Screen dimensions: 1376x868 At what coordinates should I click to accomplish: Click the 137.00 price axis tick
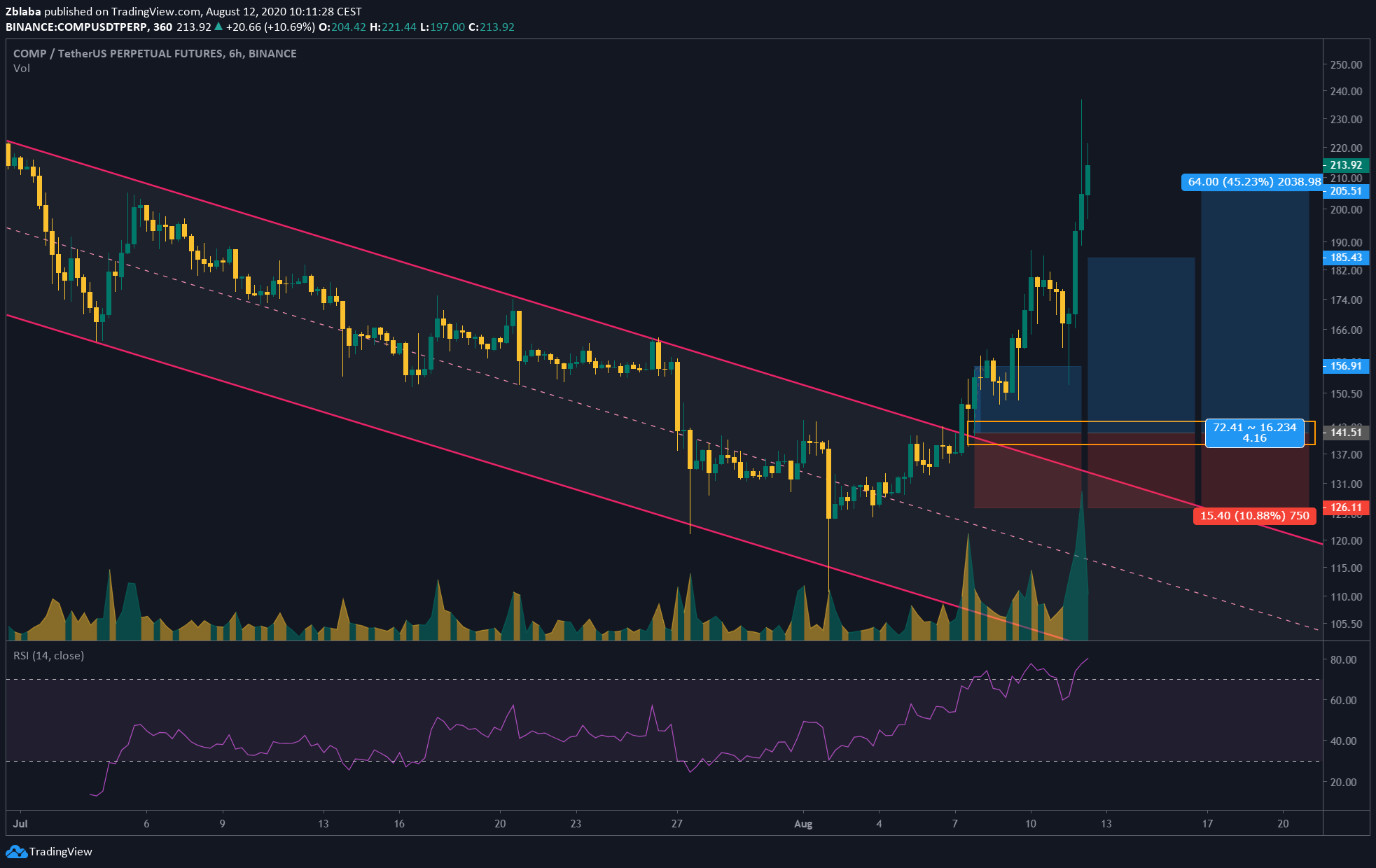pos(1346,454)
